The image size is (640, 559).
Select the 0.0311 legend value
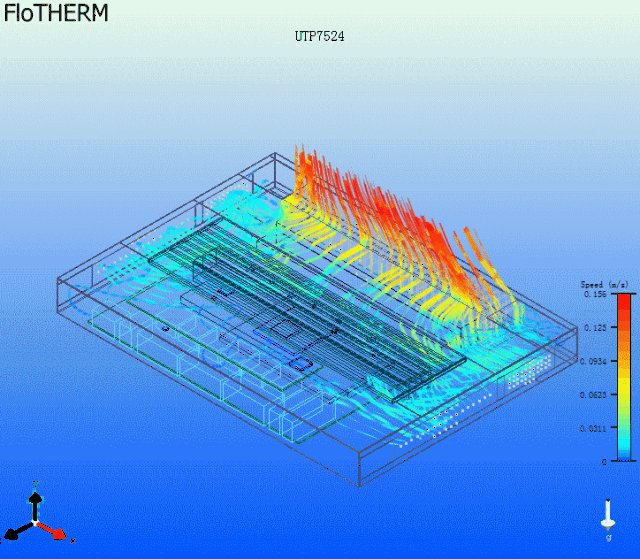coord(593,428)
